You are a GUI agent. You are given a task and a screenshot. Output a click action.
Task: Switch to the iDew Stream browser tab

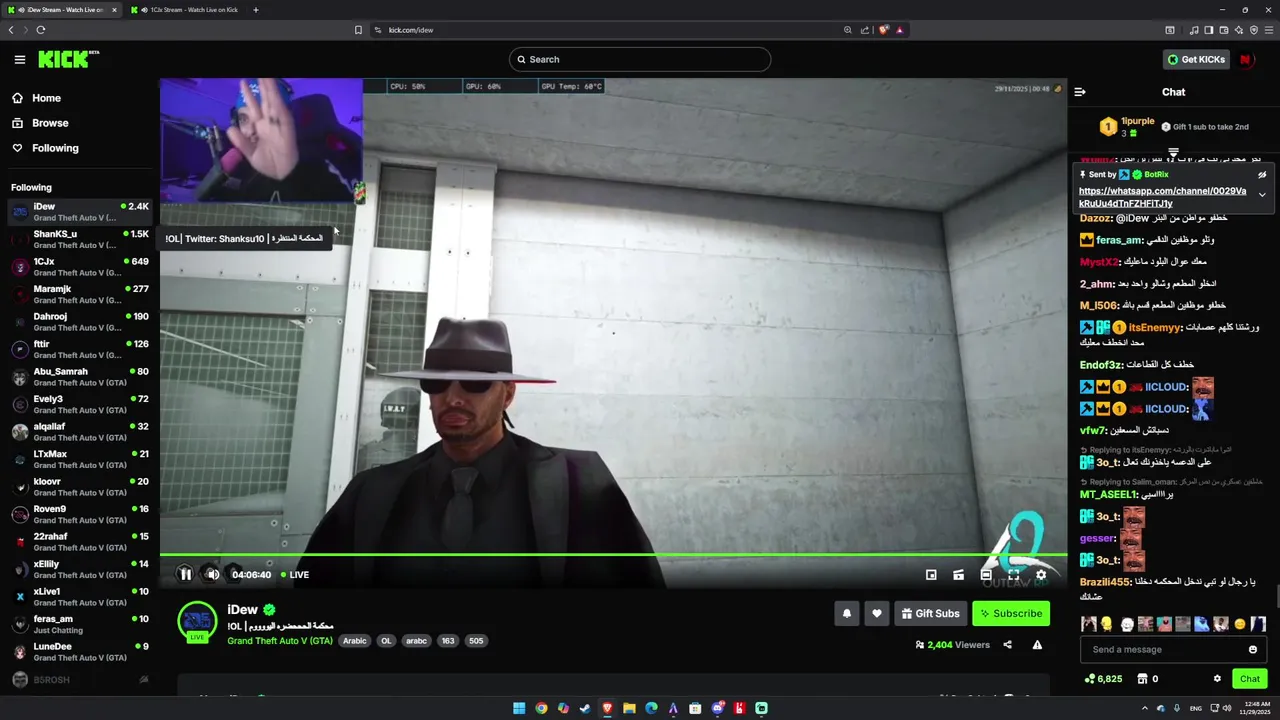pyautogui.click(x=60, y=10)
